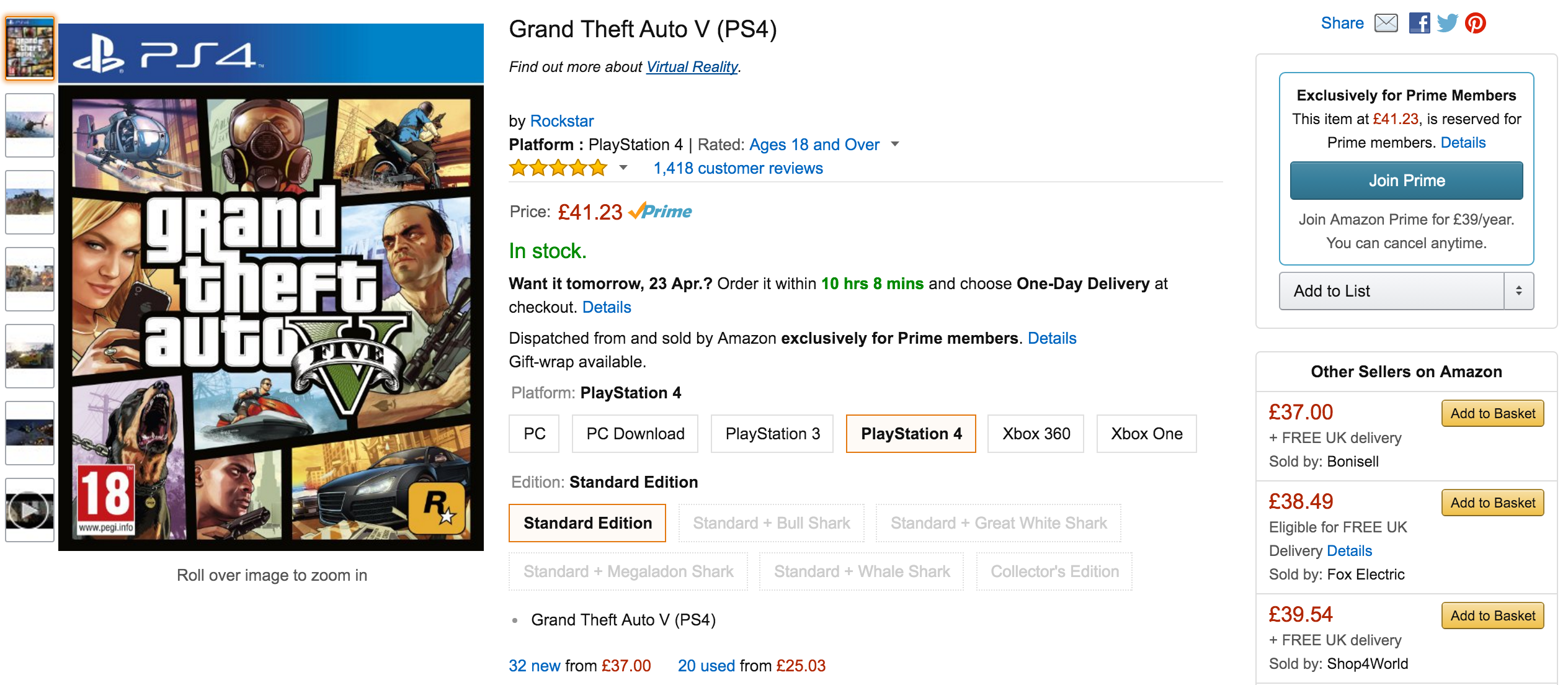Add Bonisell £37.00 offer to basket
Image resolution: width=1568 pixels, height=685 pixels.
(x=1492, y=413)
